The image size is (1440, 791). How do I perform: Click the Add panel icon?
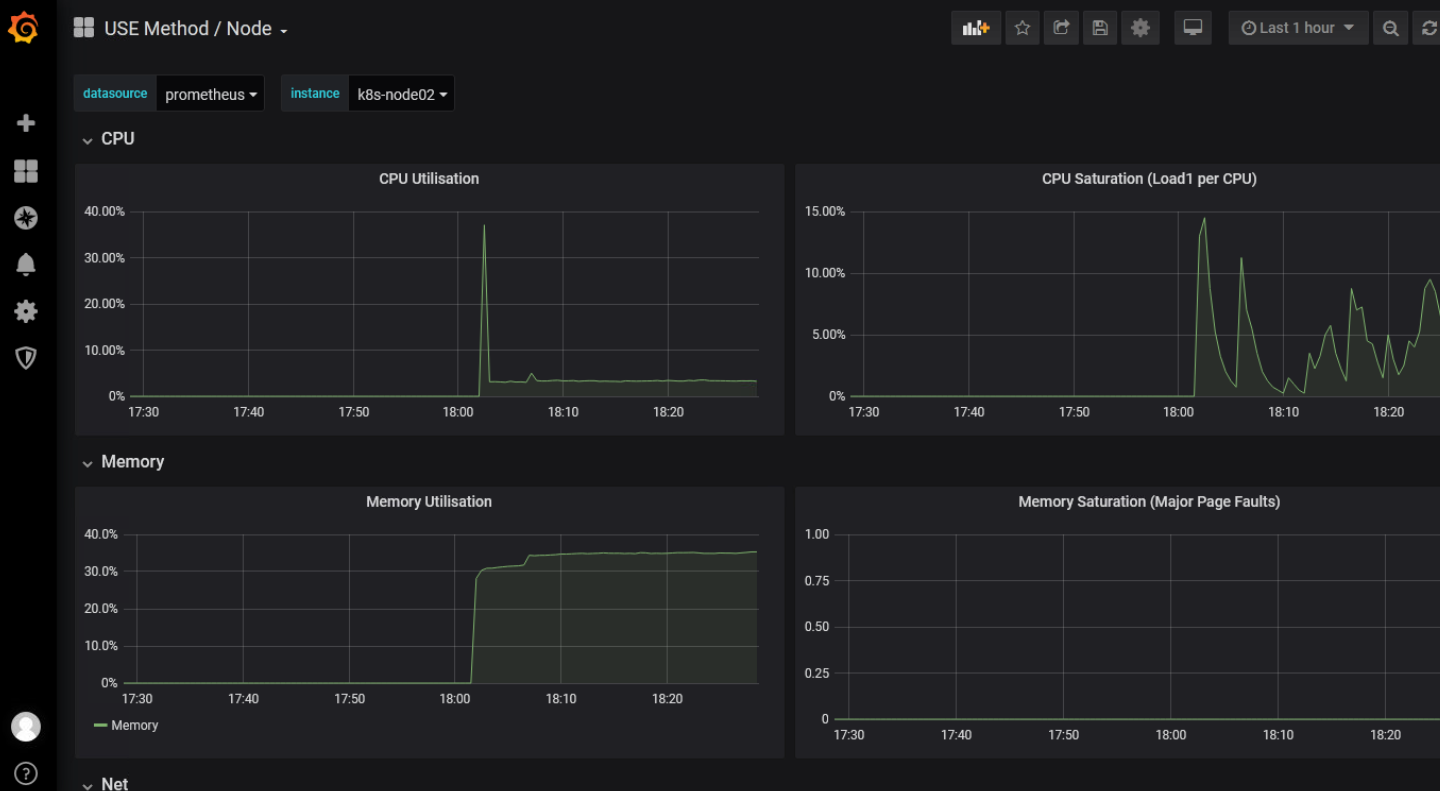click(976, 28)
